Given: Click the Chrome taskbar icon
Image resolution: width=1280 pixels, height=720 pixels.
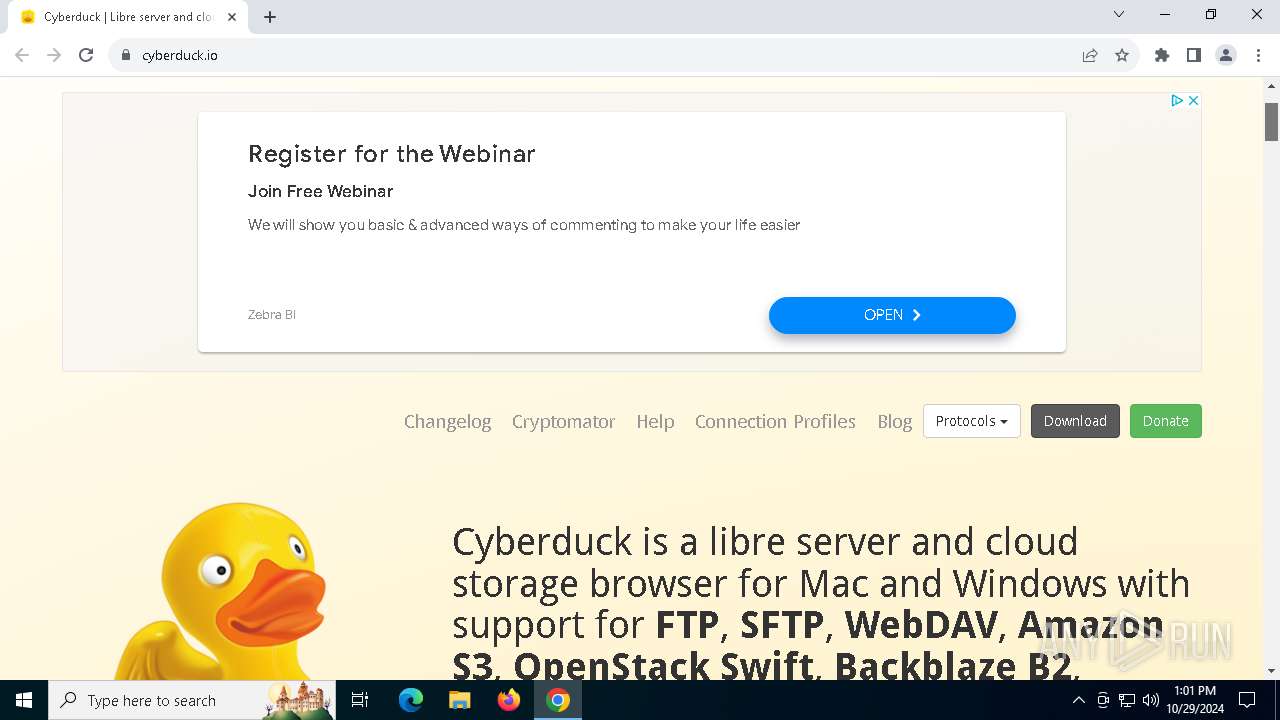Looking at the screenshot, I should 558,700.
